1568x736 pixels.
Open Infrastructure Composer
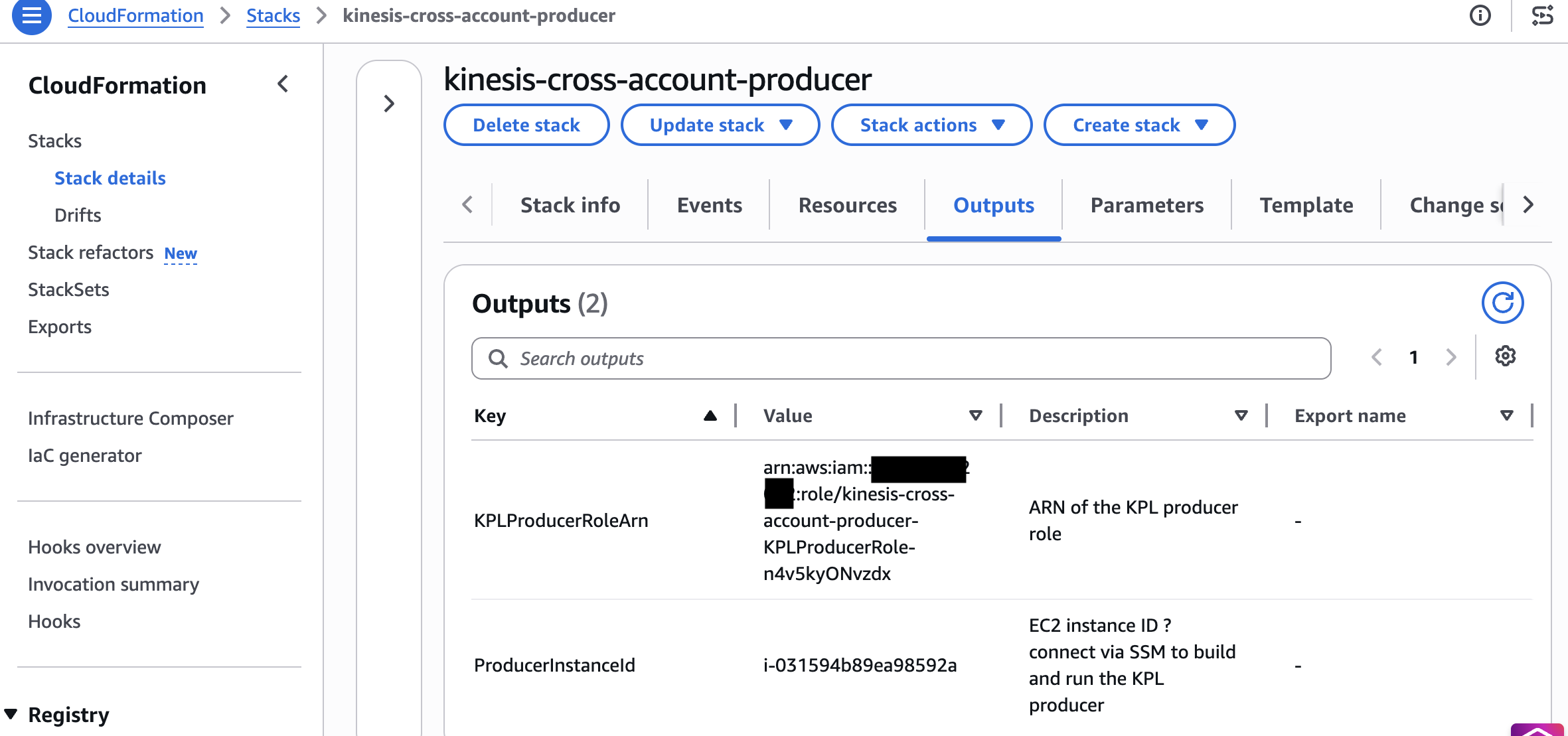131,418
